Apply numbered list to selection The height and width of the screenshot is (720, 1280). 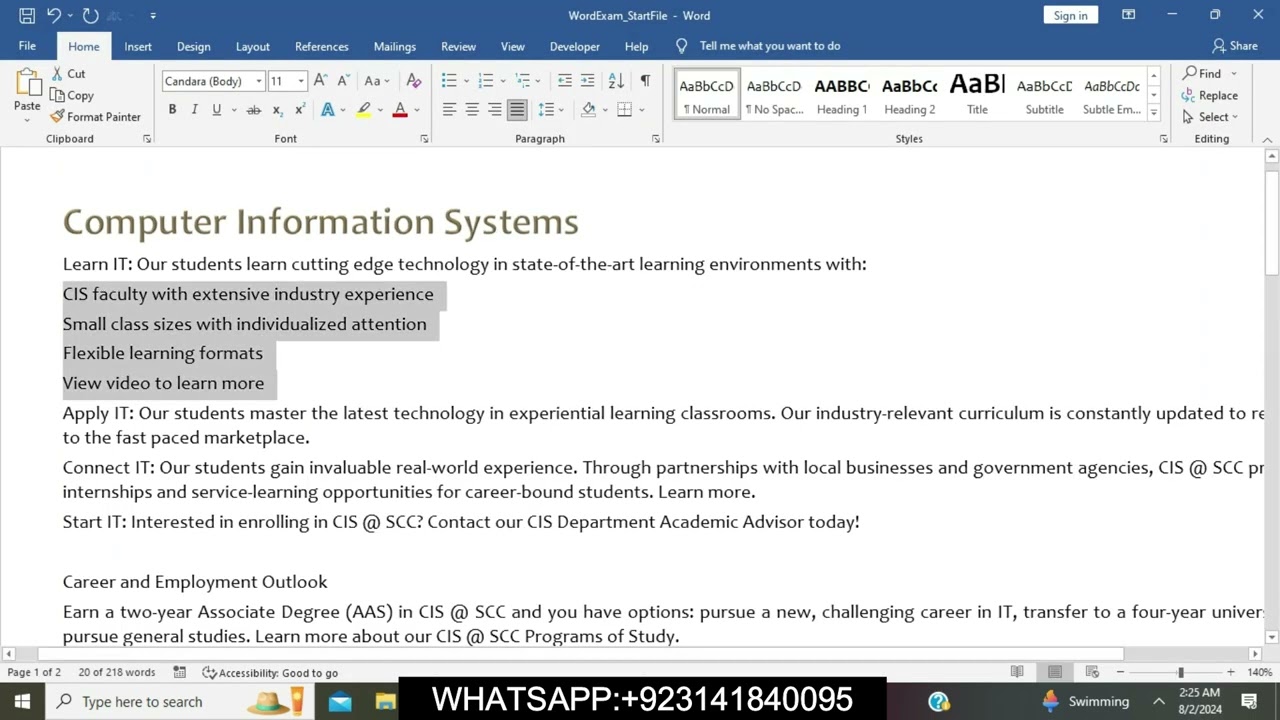[x=486, y=81]
